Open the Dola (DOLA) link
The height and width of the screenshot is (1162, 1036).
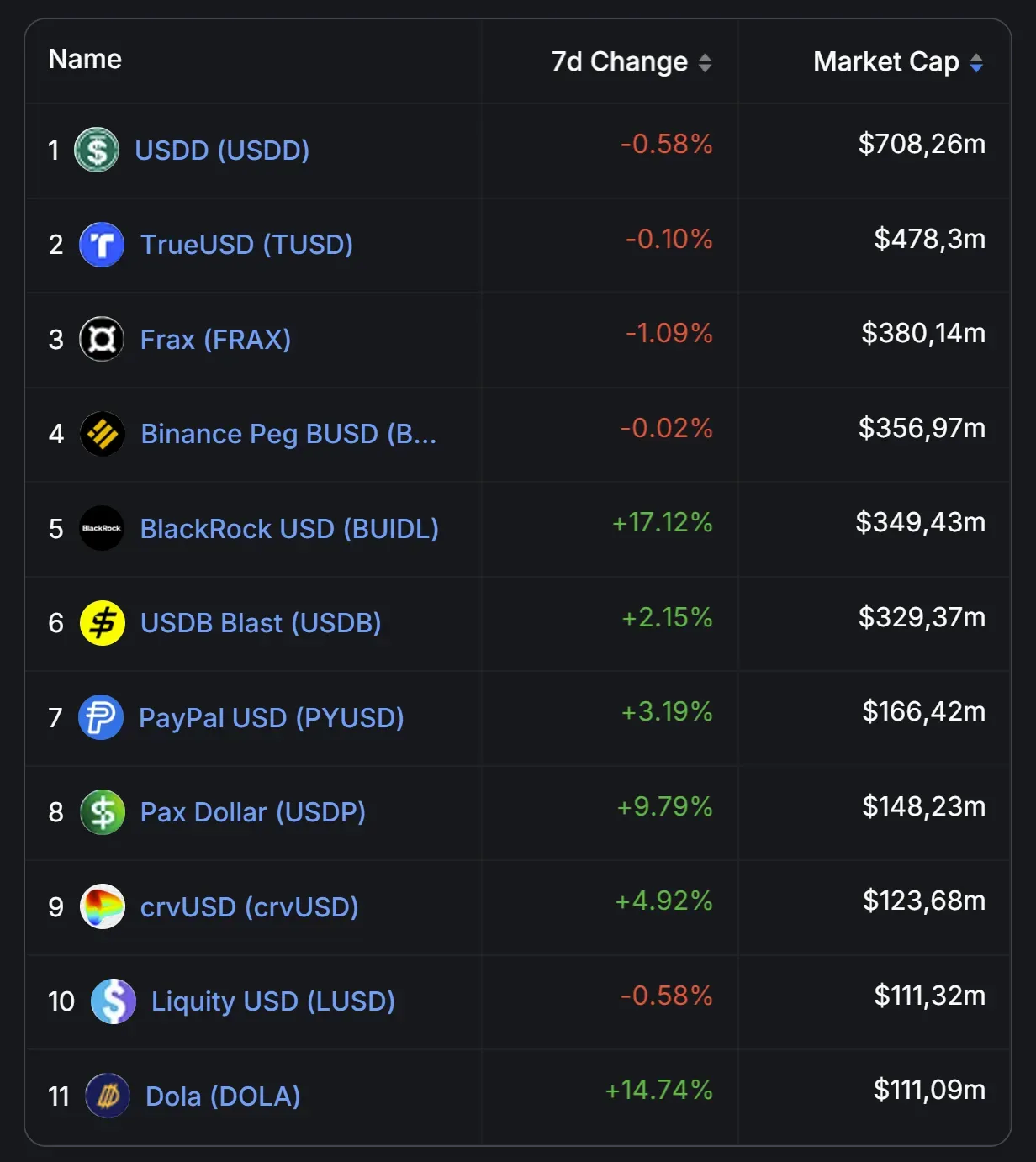(x=223, y=1096)
